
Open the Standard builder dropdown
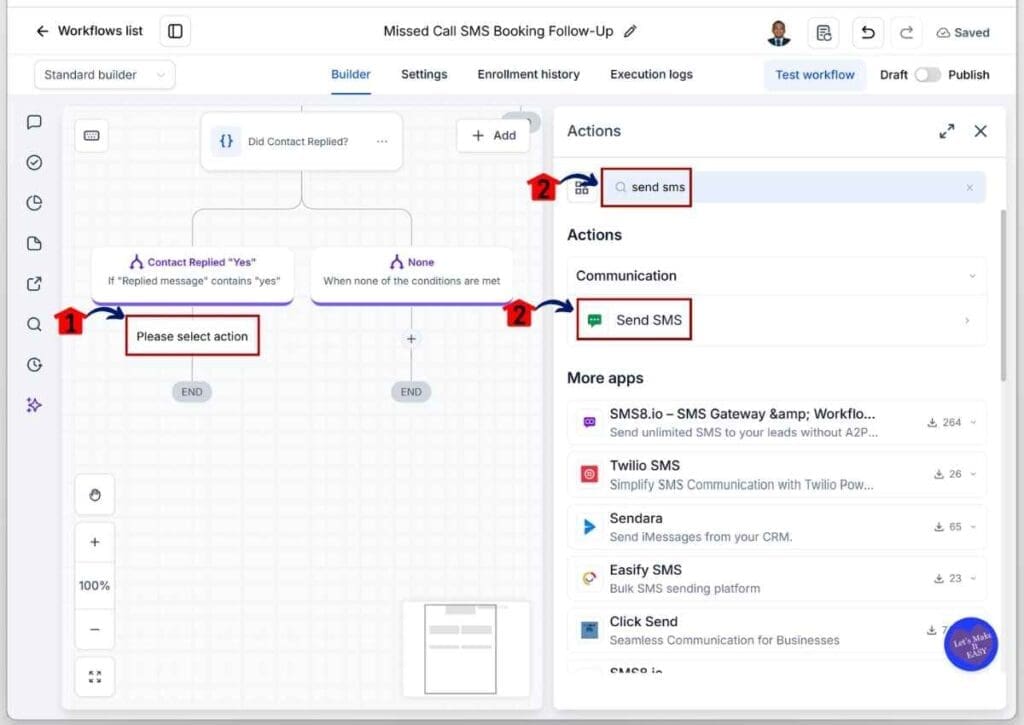pyautogui.click(x=104, y=74)
